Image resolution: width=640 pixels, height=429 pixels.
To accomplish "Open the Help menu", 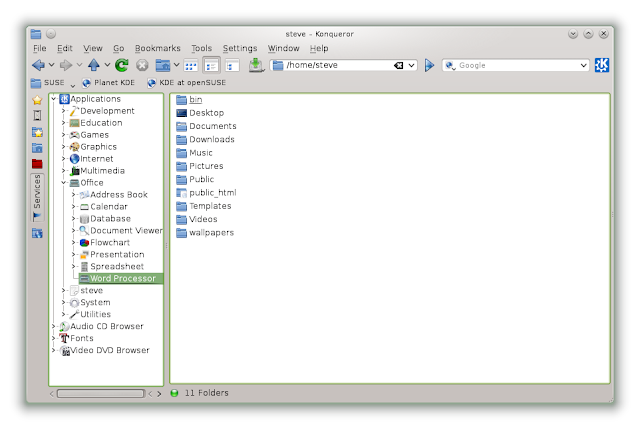I will (319, 48).
